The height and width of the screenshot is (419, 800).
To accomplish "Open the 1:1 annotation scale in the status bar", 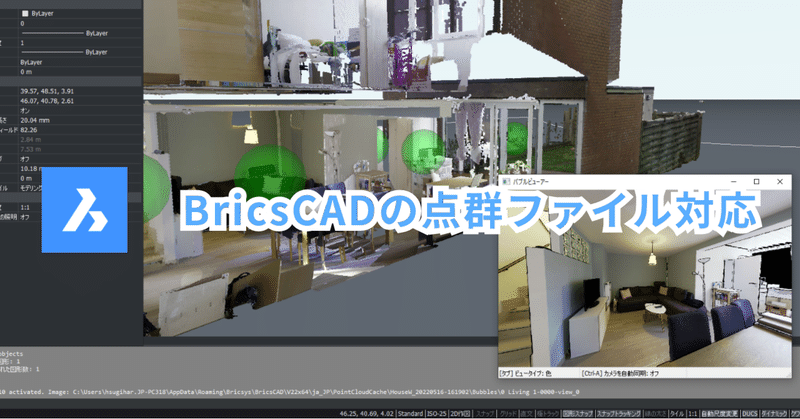I will pyautogui.click(x=693, y=413).
